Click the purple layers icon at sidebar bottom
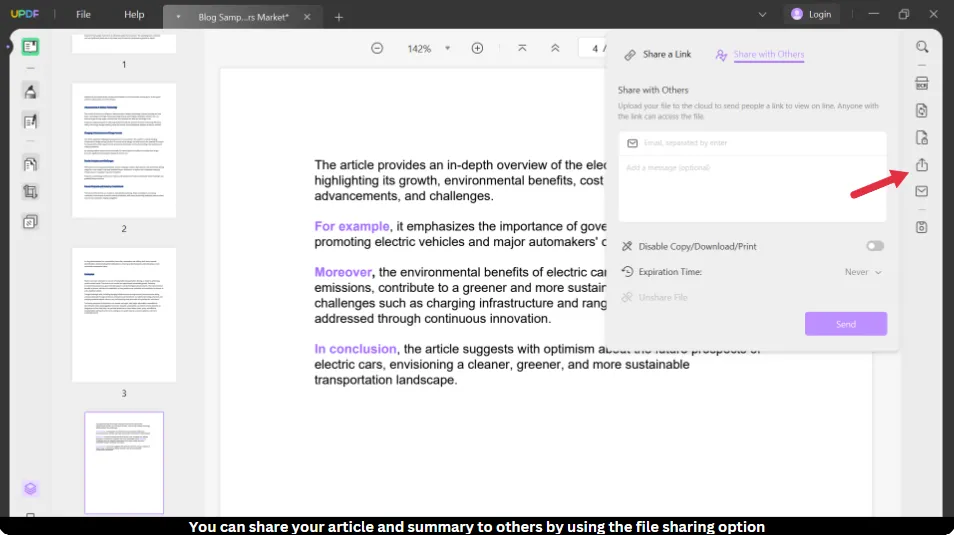The width and height of the screenshot is (954, 535). tap(30, 488)
